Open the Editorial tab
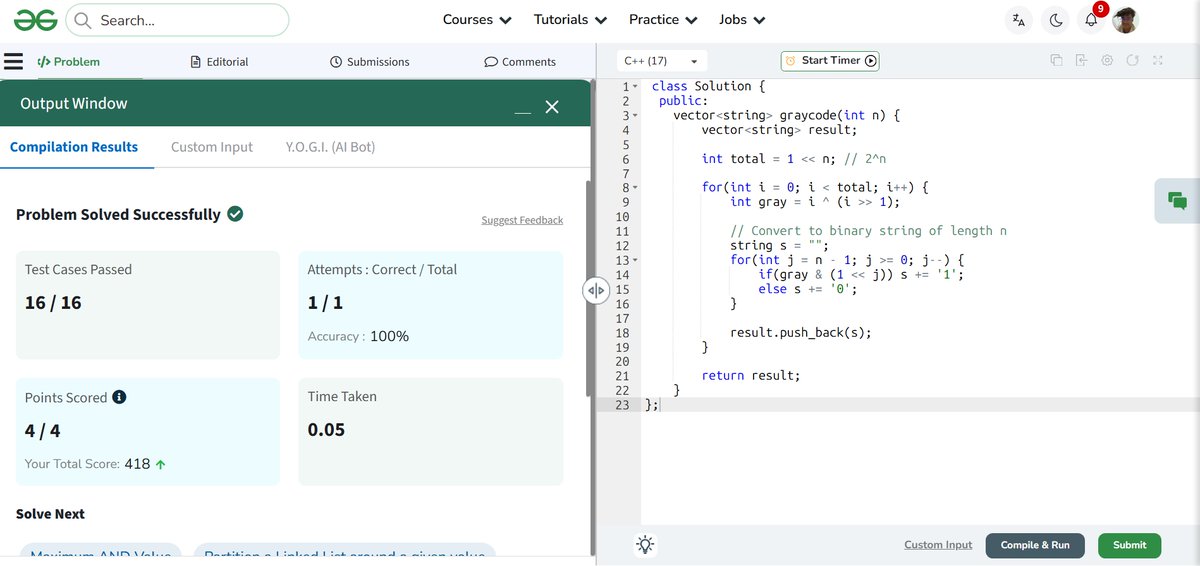 (219, 62)
